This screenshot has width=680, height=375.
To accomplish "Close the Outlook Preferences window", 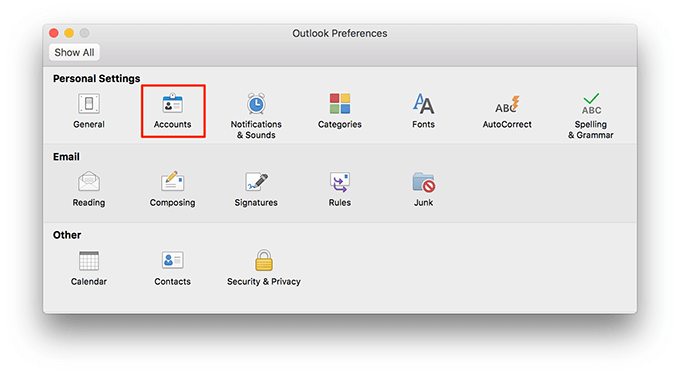I will pyautogui.click(x=54, y=33).
